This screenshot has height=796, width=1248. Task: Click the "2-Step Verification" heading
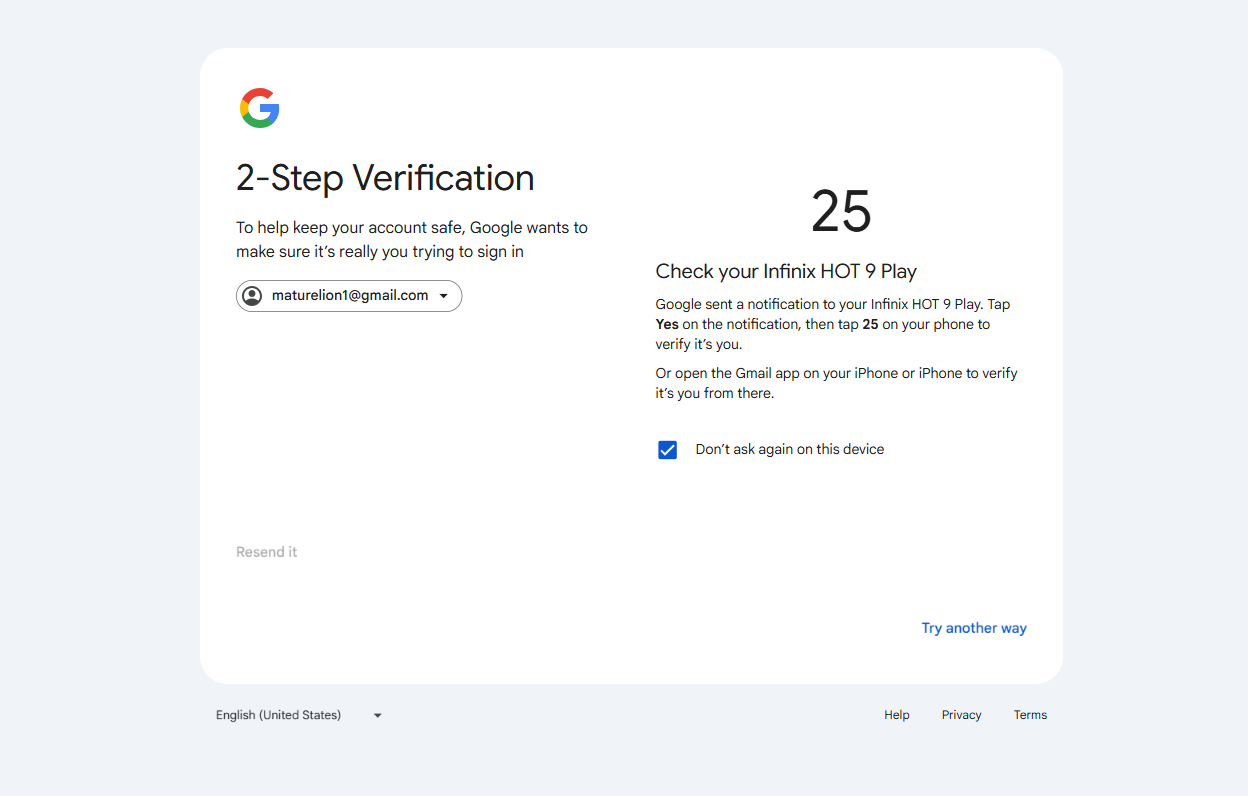click(385, 178)
